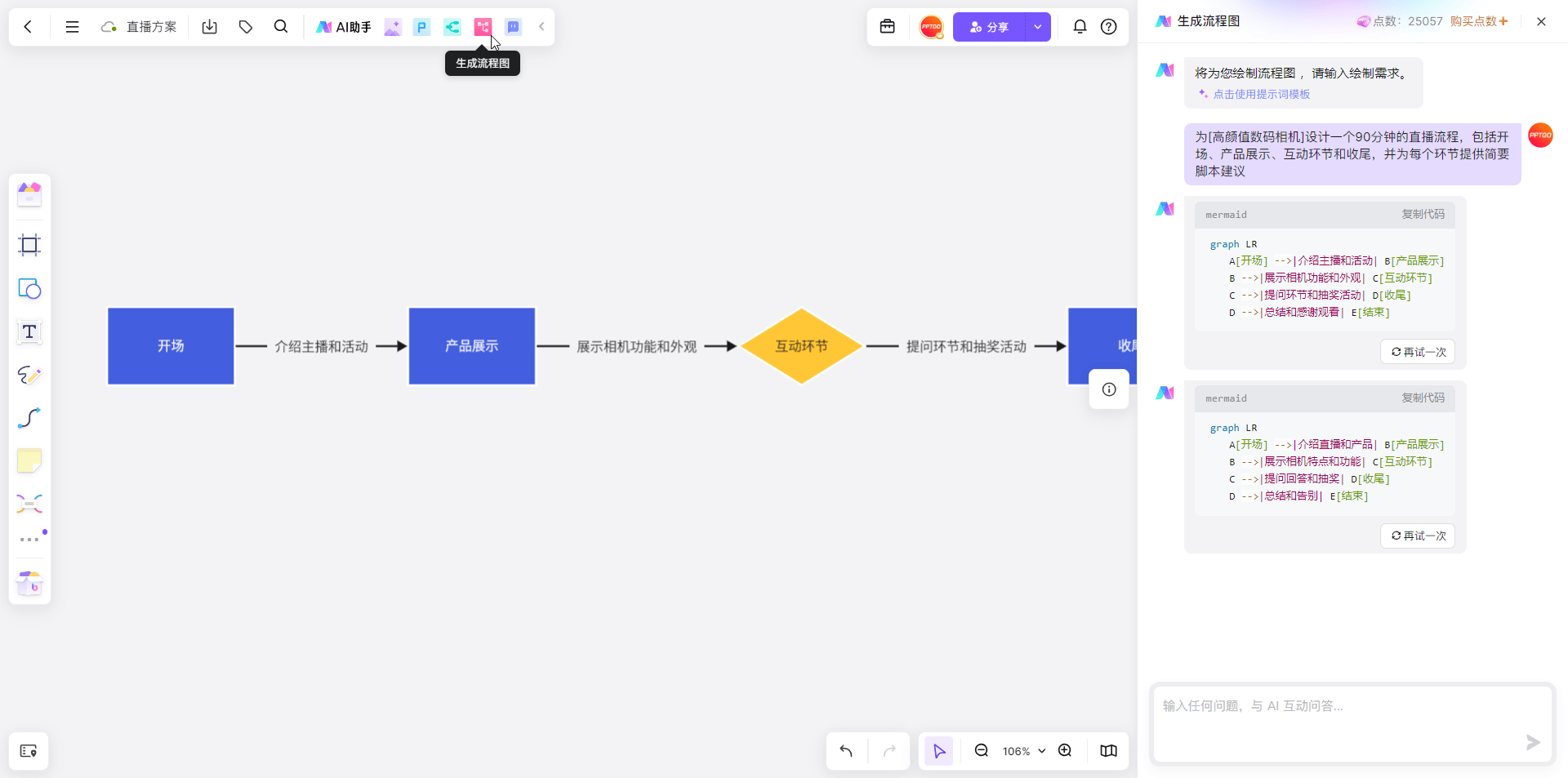
Task: Pick the Sticky note tool
Action: (x=29, y=460)
